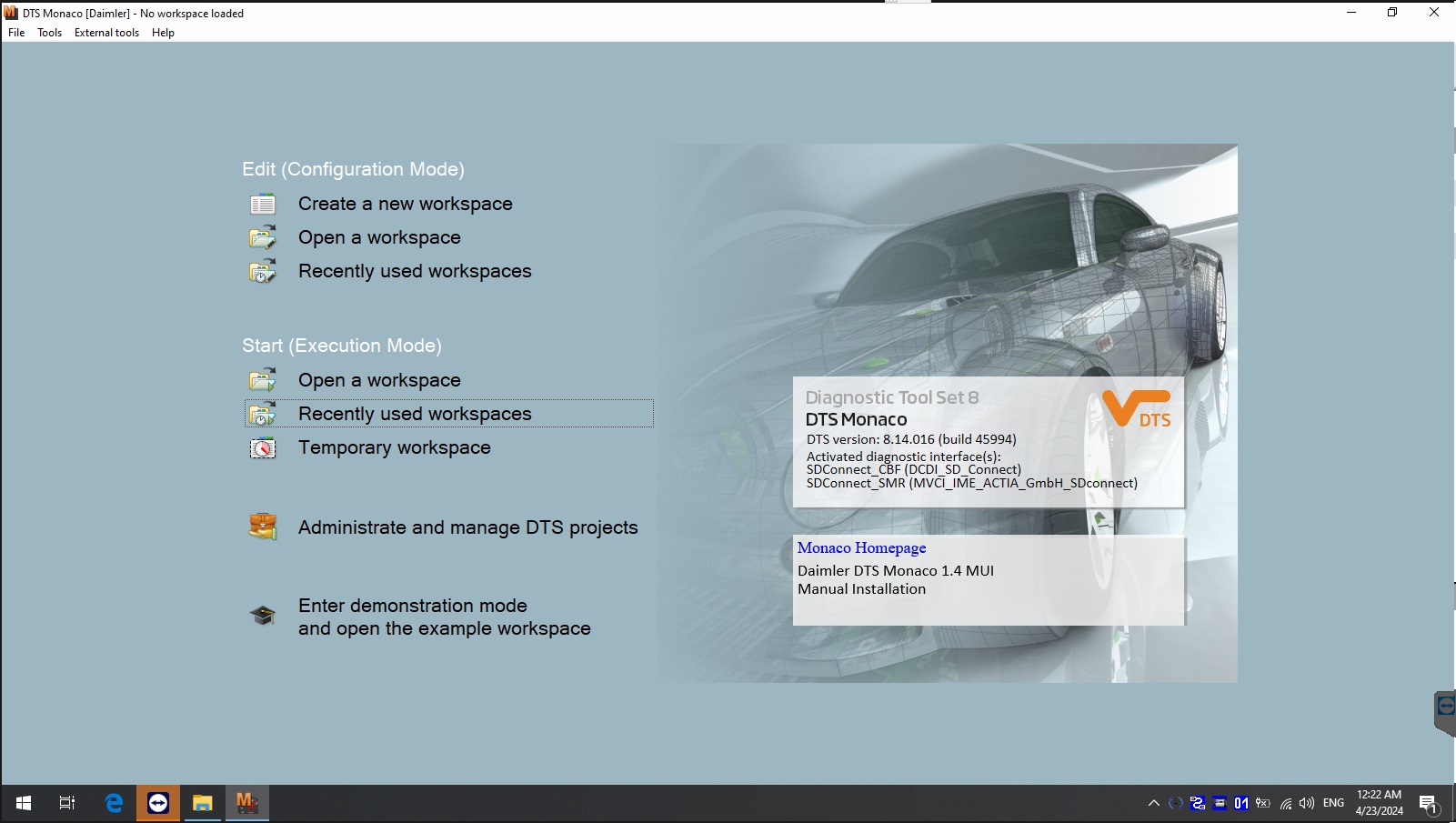1456x823 pixels.
Task: Click clock-folder icon for Recently used workspaces under Edit mode
Action: pos(263,271)
